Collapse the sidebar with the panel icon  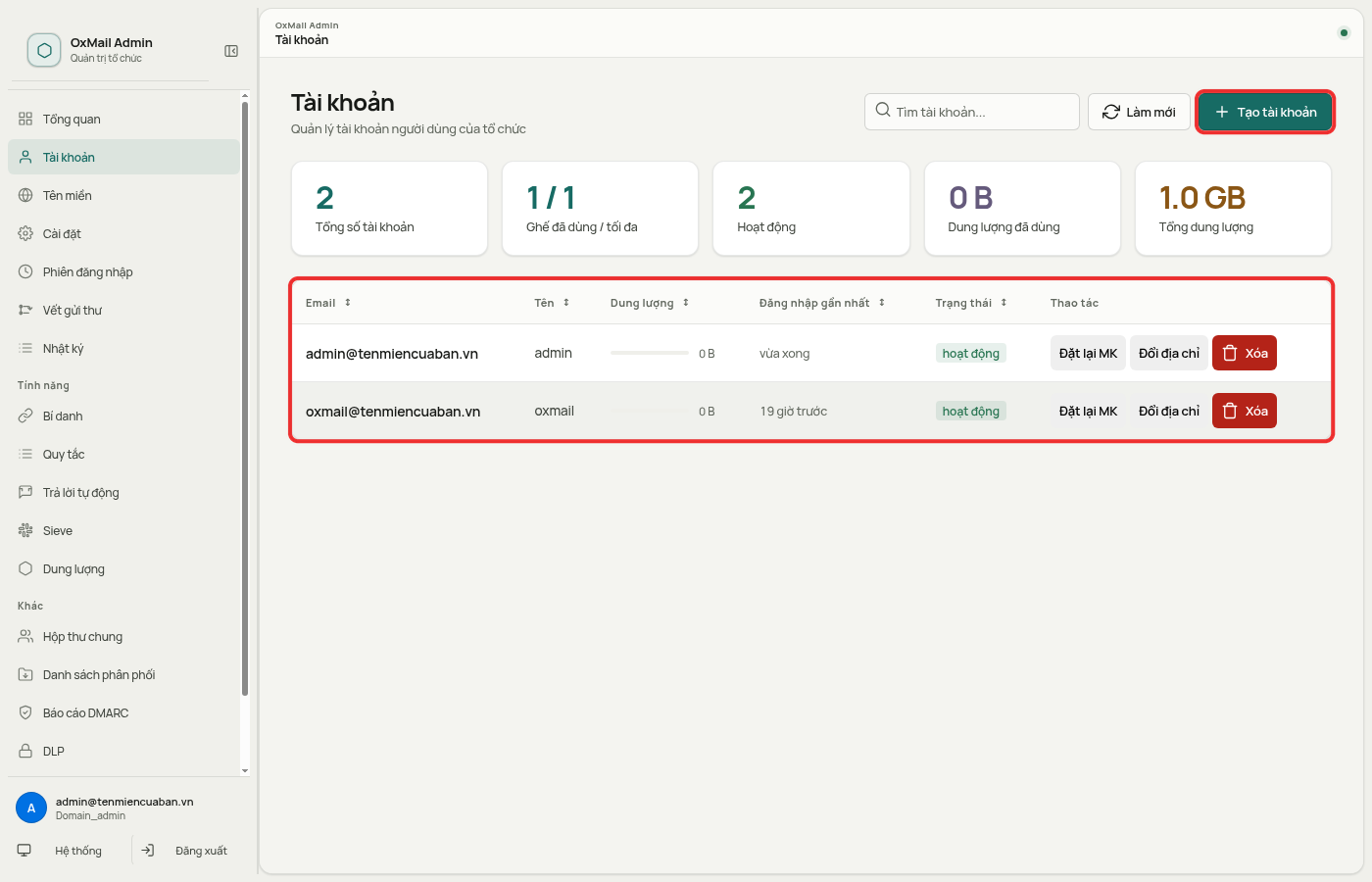pyautogui.click(x=231, y=51)
